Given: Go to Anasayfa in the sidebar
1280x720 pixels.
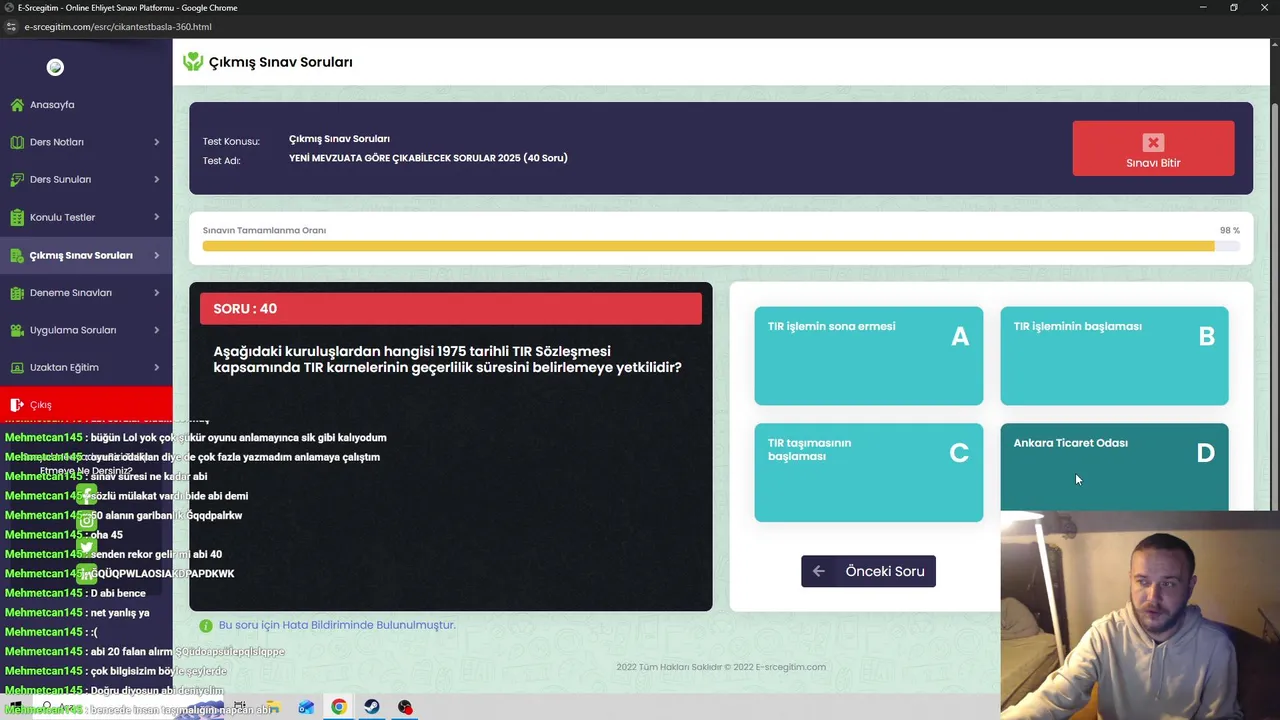Looking at the screenshot, I should (86, 104).
